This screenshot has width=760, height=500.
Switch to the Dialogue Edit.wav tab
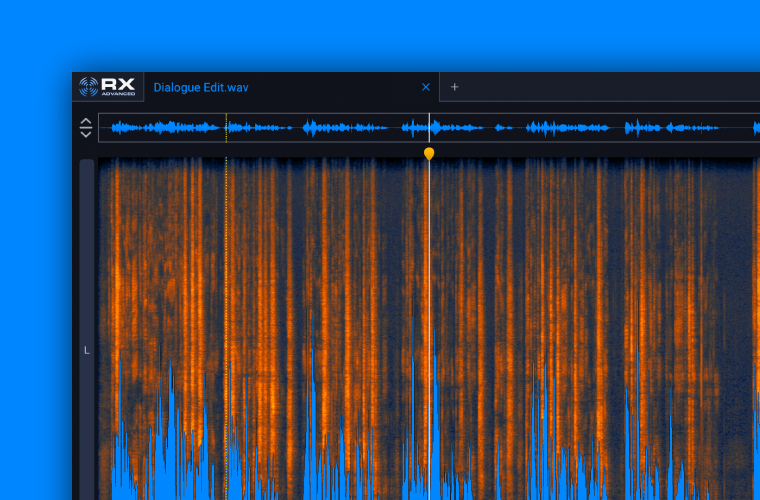tap(201, 87)
